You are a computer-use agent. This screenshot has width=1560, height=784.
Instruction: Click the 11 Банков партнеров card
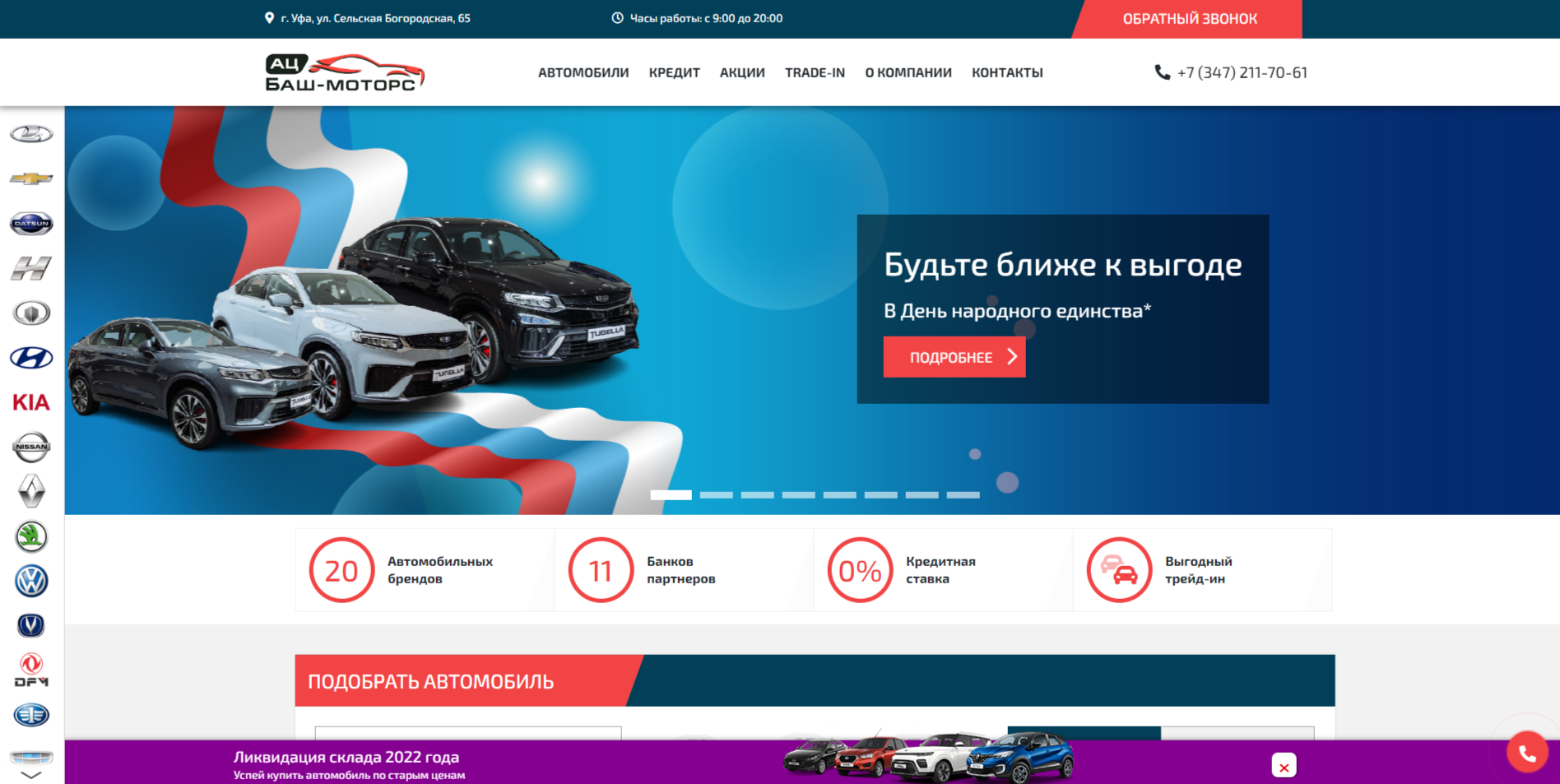[x=684, y=570]
